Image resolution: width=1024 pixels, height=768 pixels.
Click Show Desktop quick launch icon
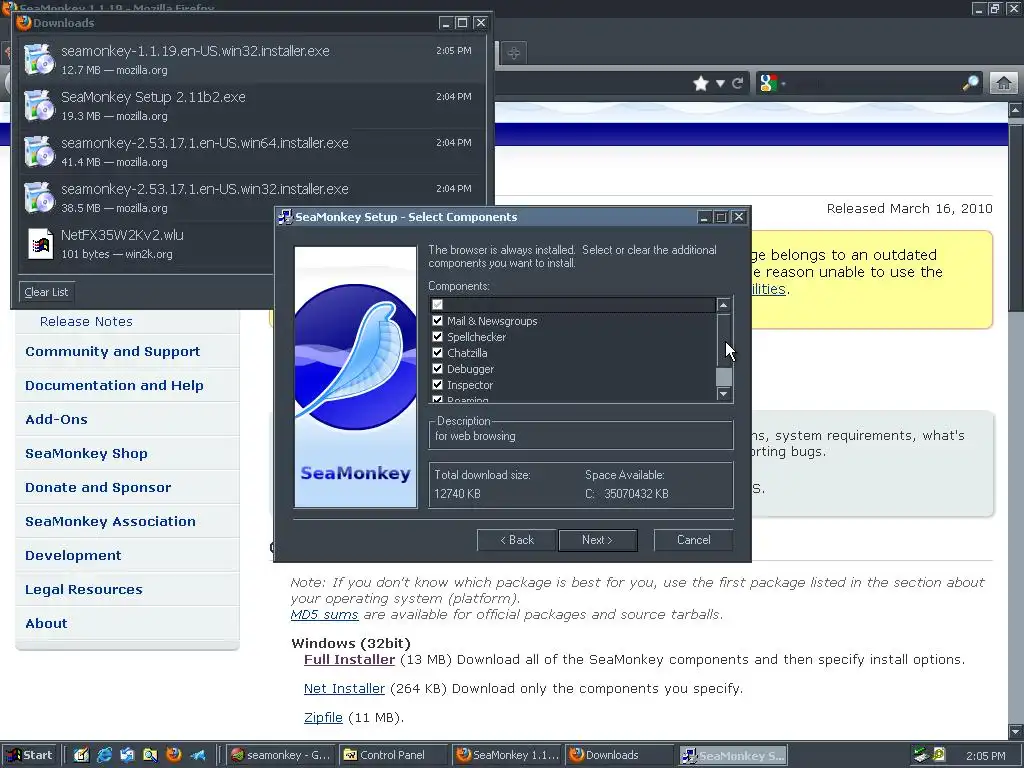82,755
